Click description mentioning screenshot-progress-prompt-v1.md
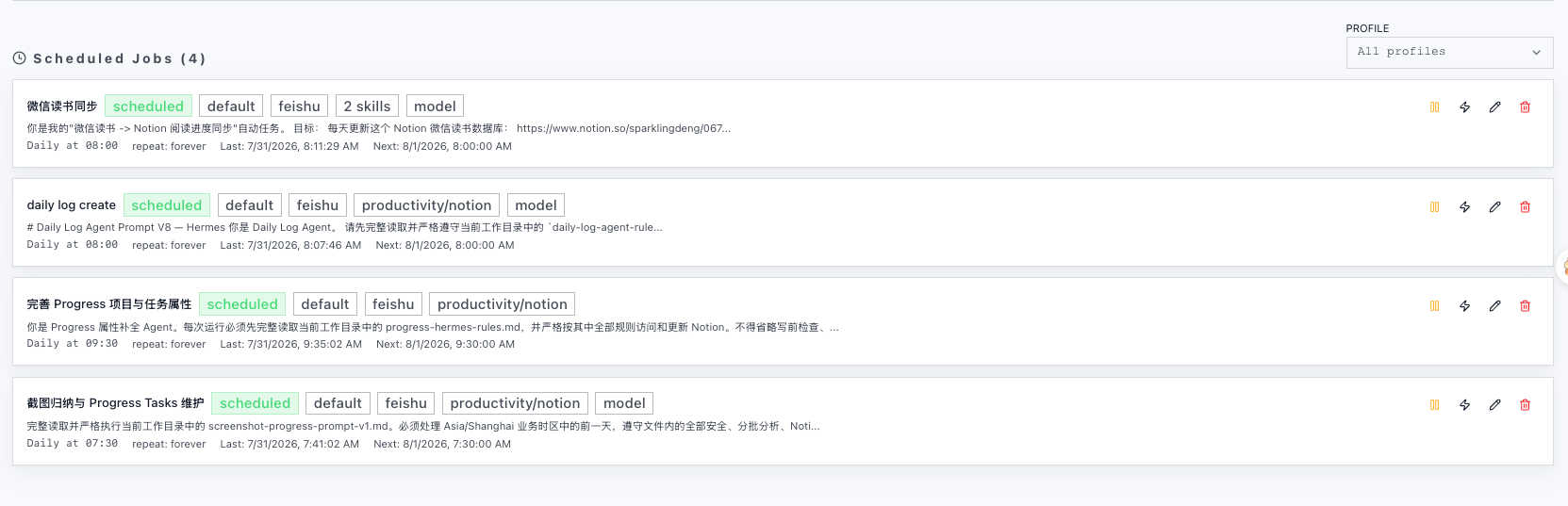This screenshot has height=506, width=1568. pos(423,426)
